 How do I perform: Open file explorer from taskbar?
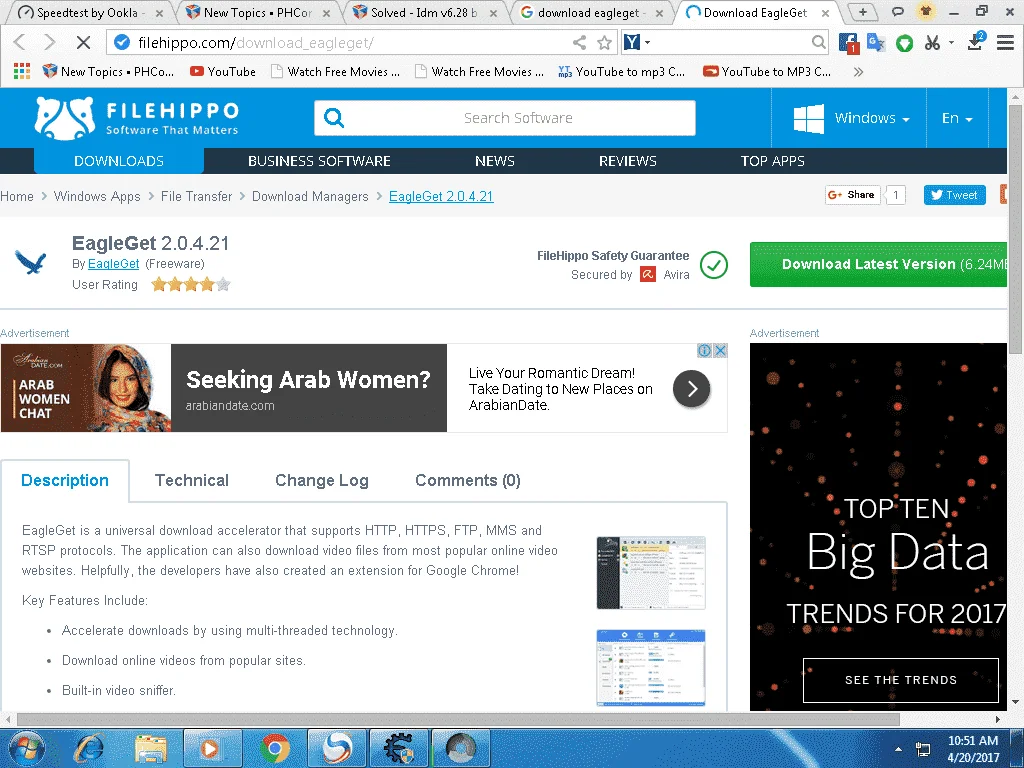pyautogui.click(x=151, y=748)
